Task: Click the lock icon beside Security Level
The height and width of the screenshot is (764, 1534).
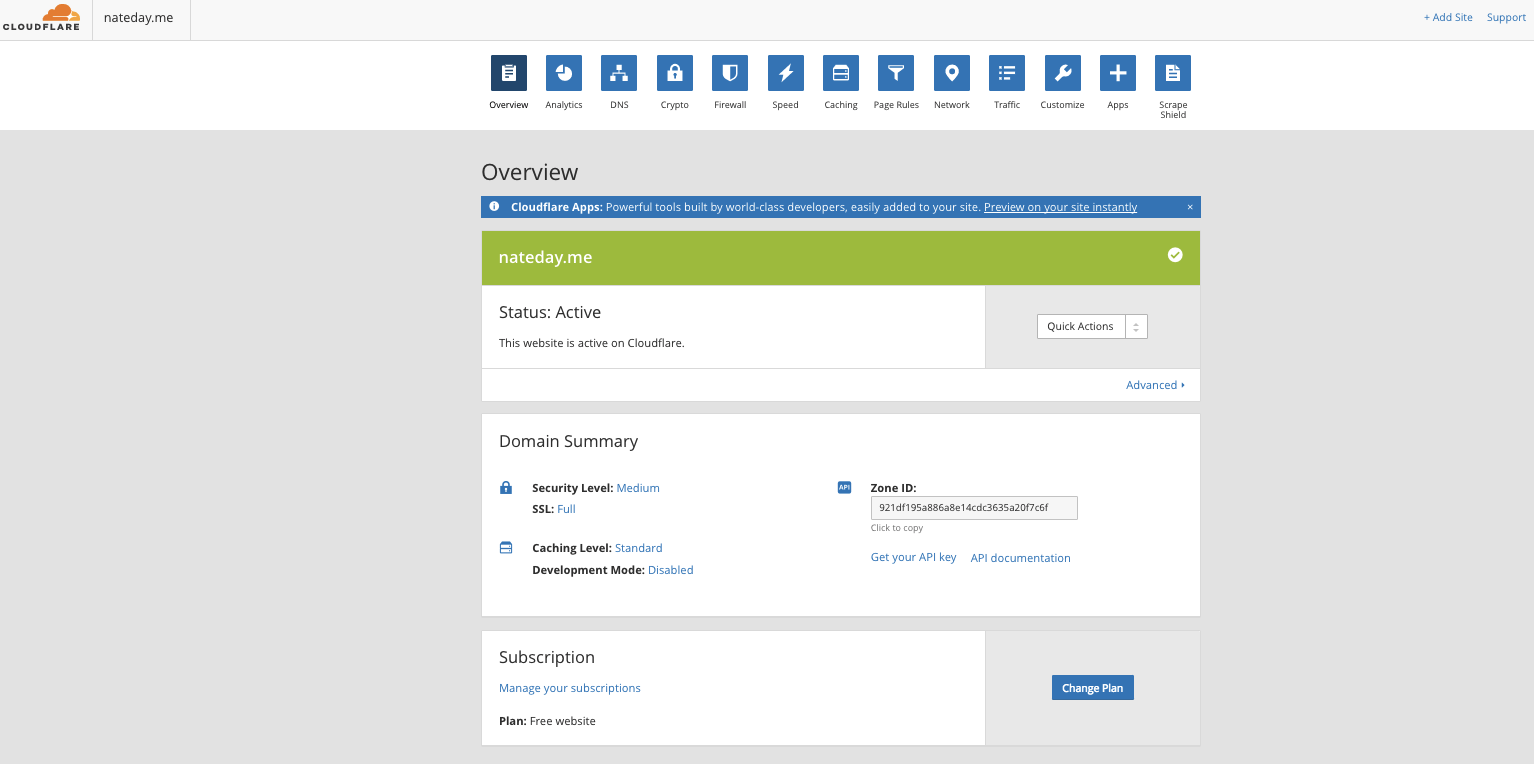Action: click(x=506, y=488)
